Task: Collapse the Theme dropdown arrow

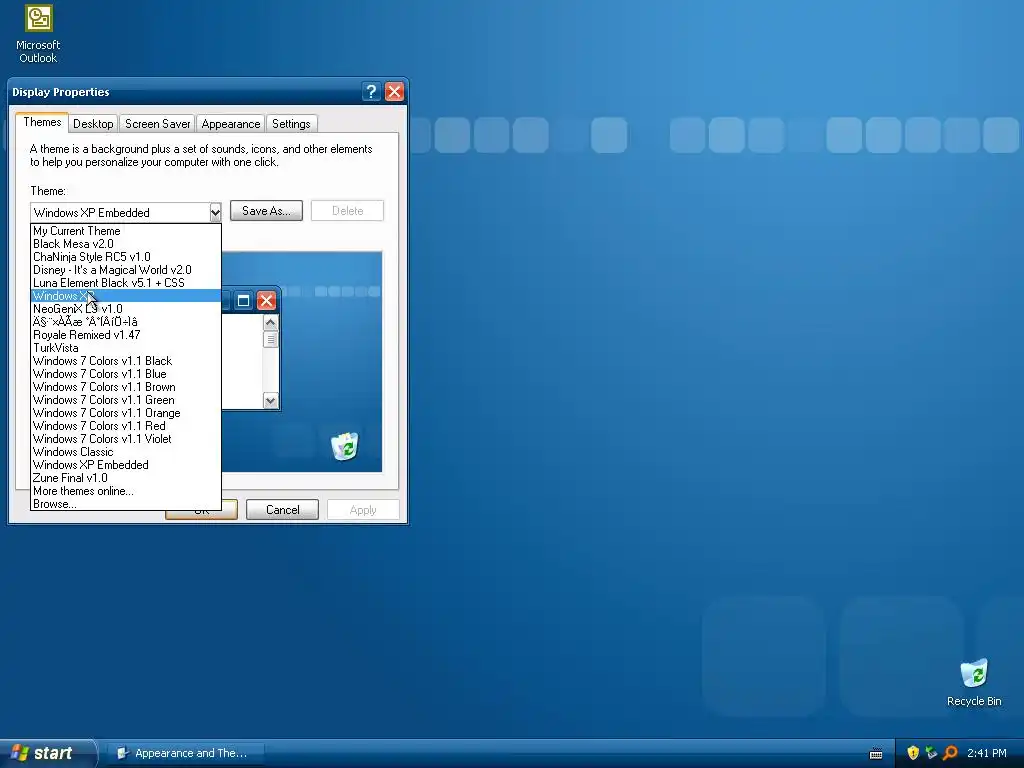Action: click(x=215, y=212)
